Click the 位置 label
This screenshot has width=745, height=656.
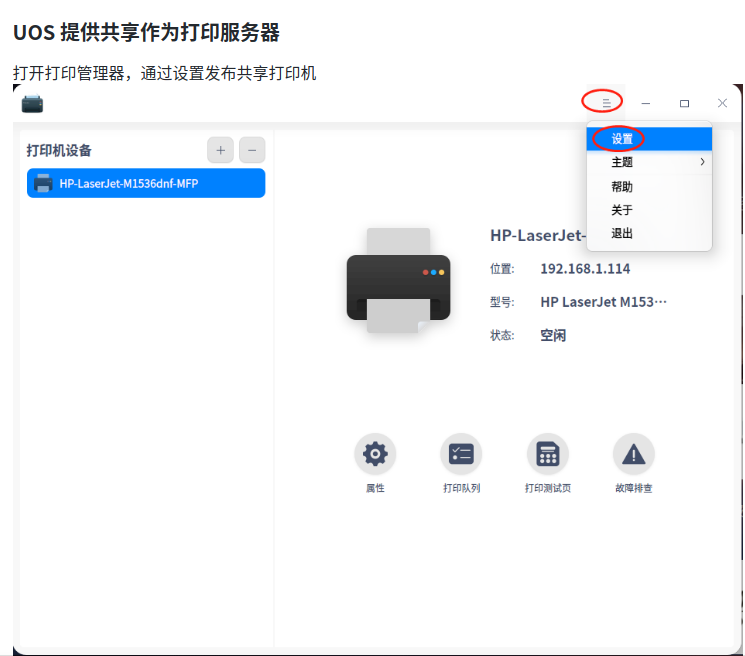(x=502, y=269)
